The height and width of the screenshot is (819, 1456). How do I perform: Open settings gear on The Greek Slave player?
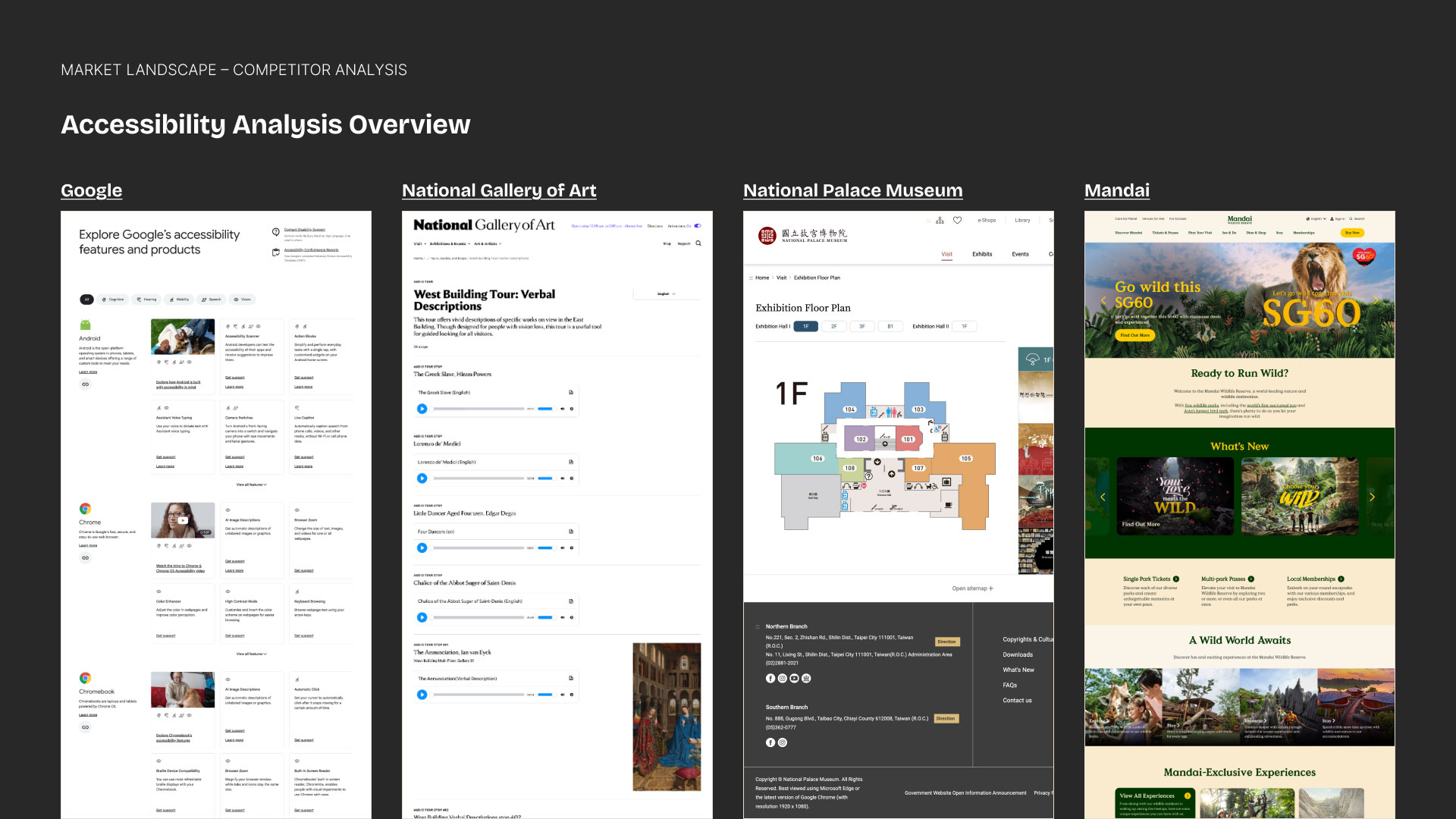point(572,409)
